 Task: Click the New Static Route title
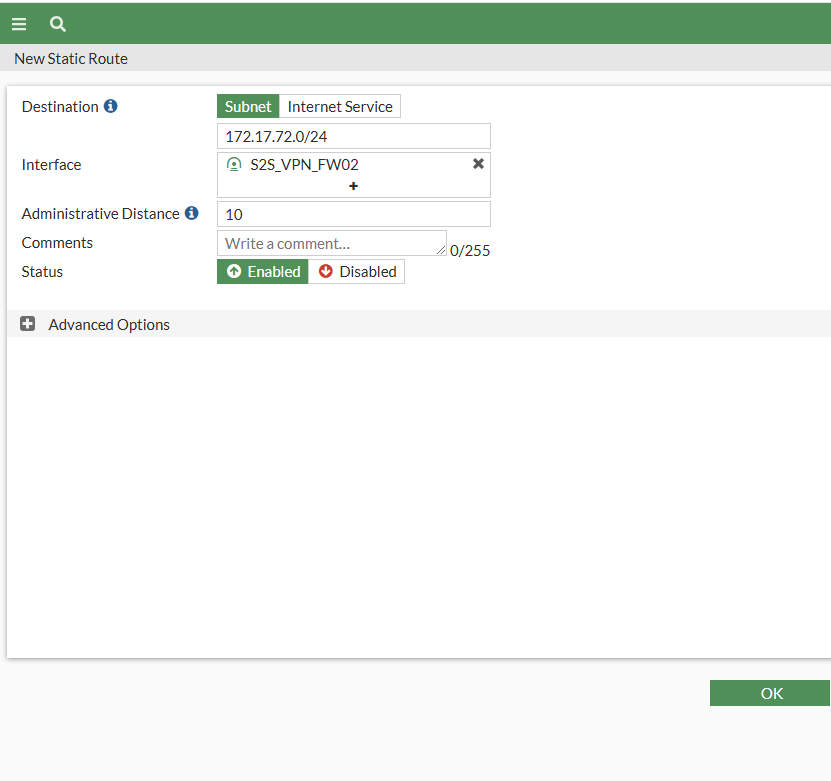pyautogui.click(x=71, y=58)
